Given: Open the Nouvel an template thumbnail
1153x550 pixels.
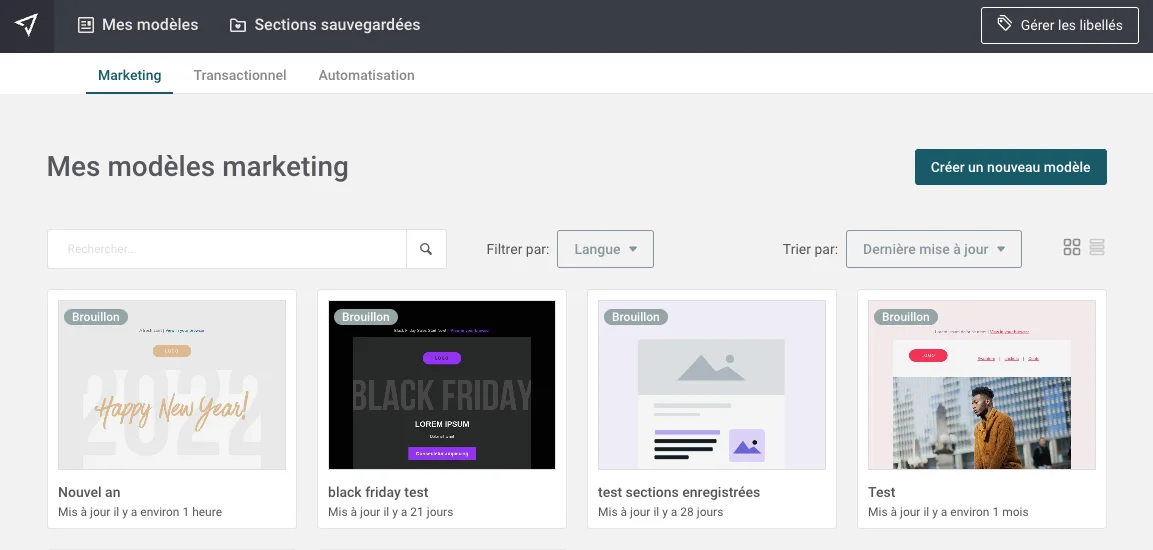Looking at the screenshot, I should tap(172, 385).
